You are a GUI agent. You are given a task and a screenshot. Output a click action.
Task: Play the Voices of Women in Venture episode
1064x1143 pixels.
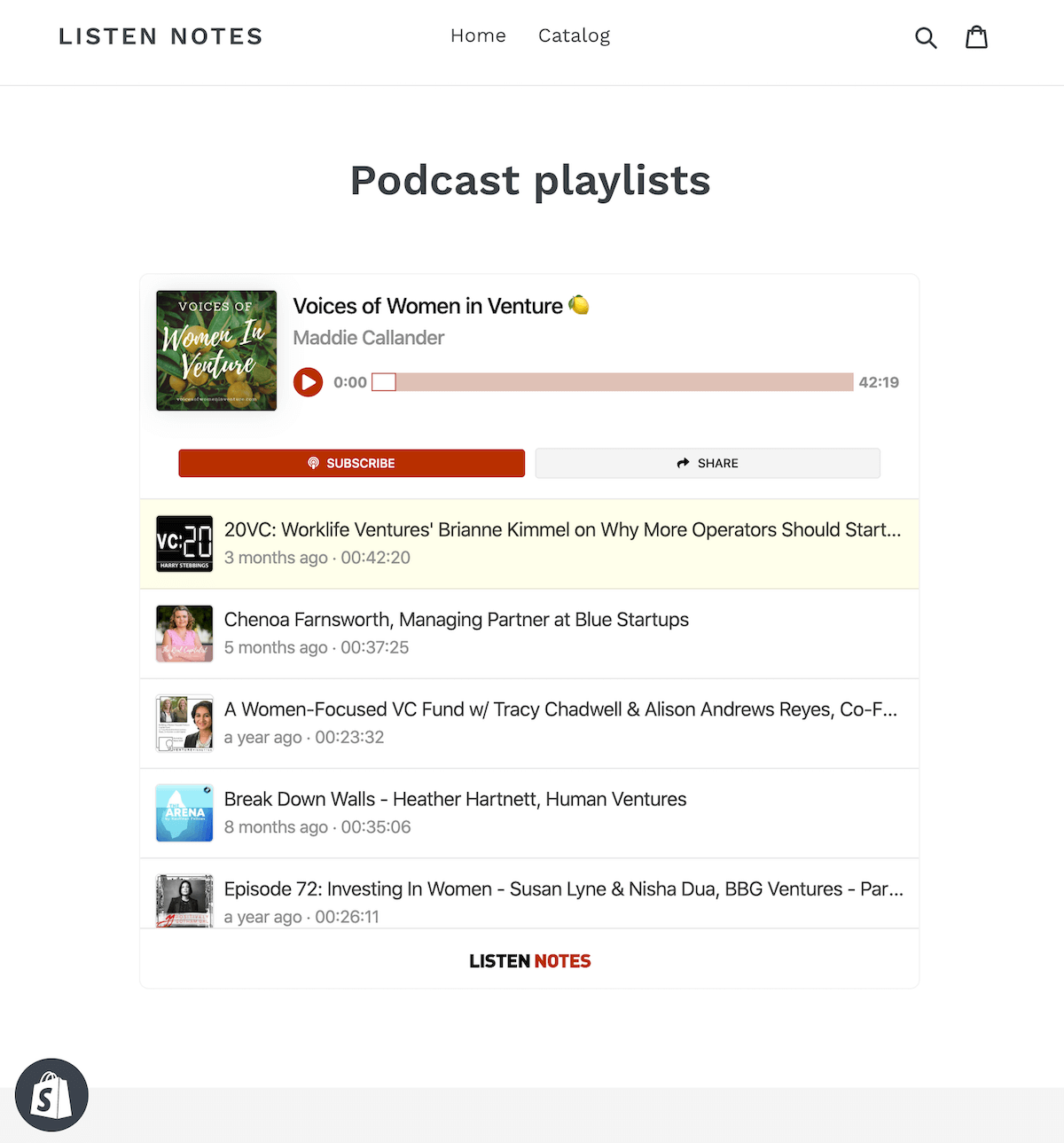tap(308, 382)
